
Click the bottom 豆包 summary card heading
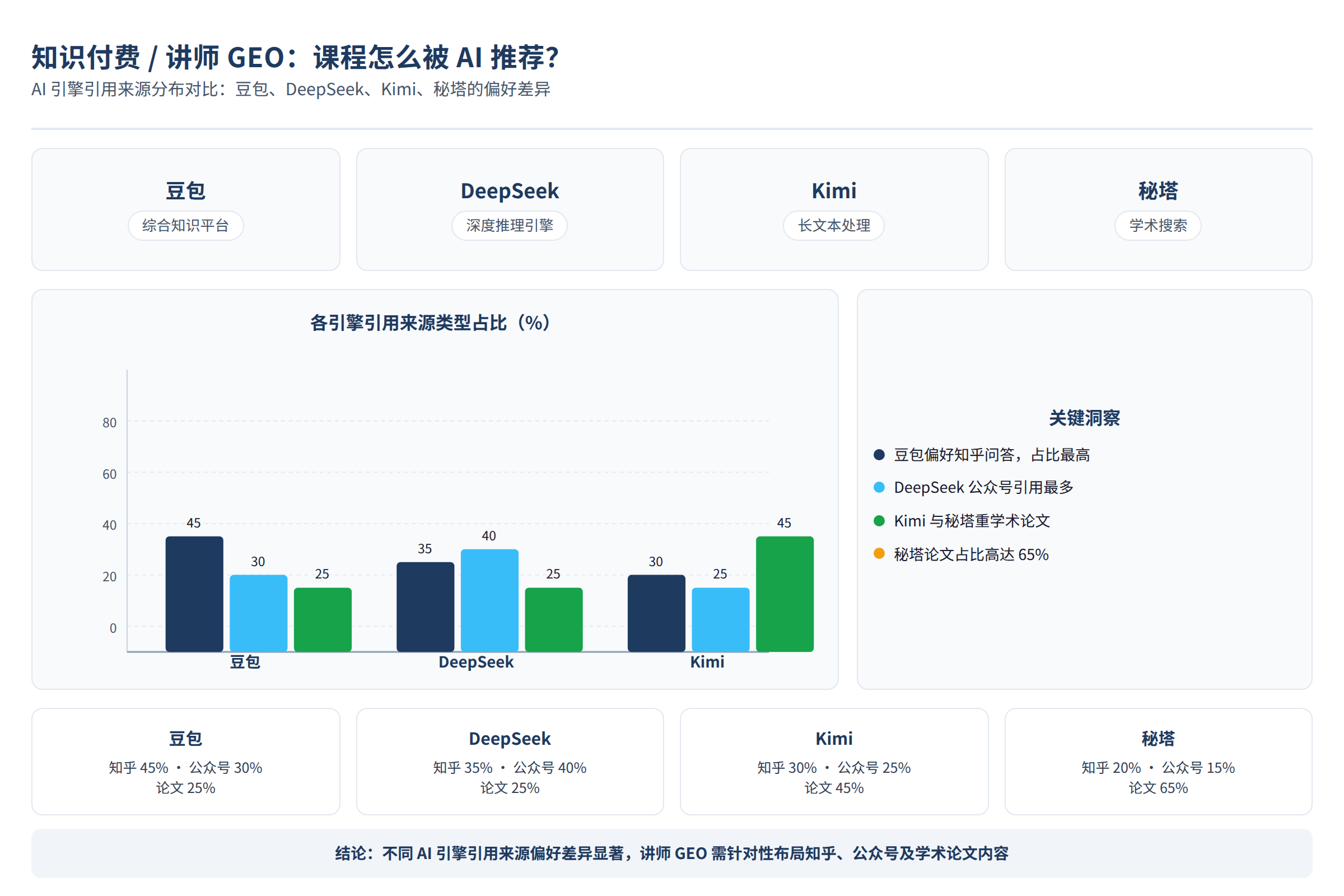[186, 738]
